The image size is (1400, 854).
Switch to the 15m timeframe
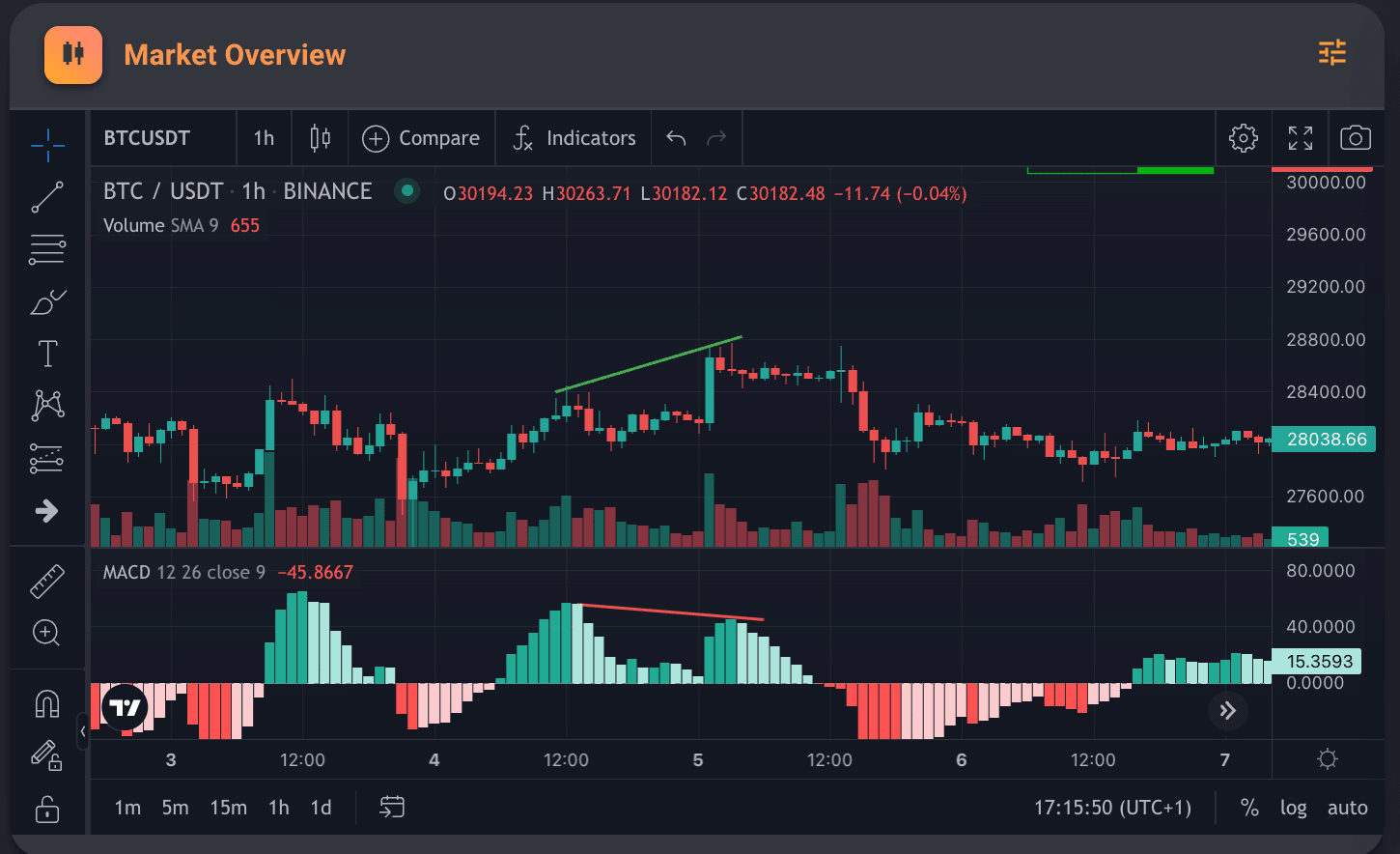228,808
